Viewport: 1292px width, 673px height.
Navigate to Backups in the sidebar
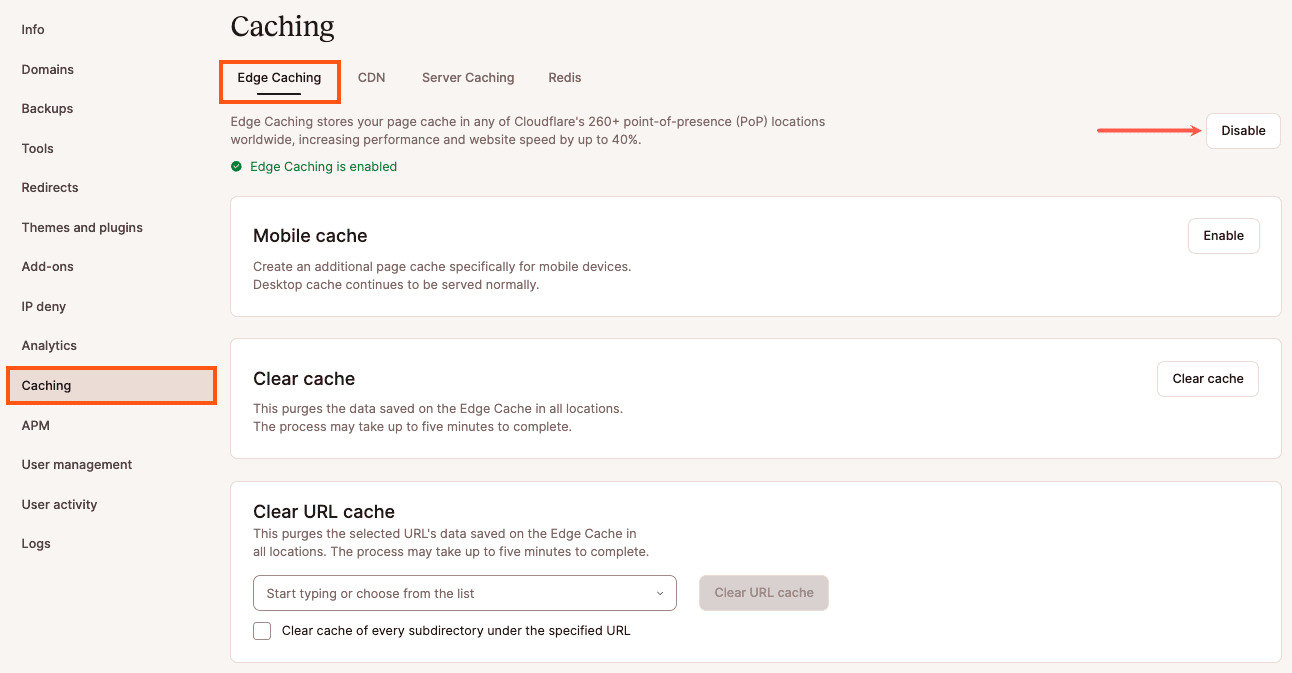(x=48, y=108)
